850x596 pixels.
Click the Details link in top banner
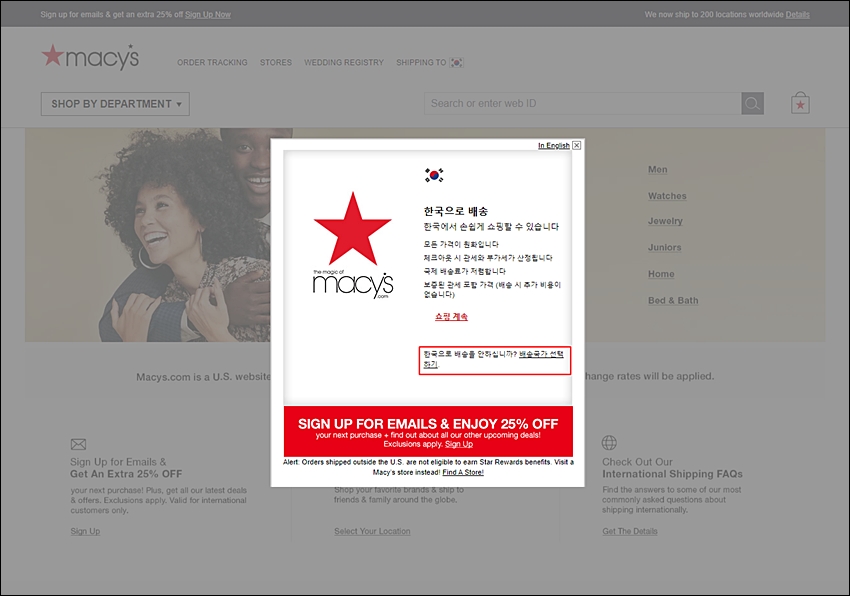pyautogui.click(x=797, y=15)
